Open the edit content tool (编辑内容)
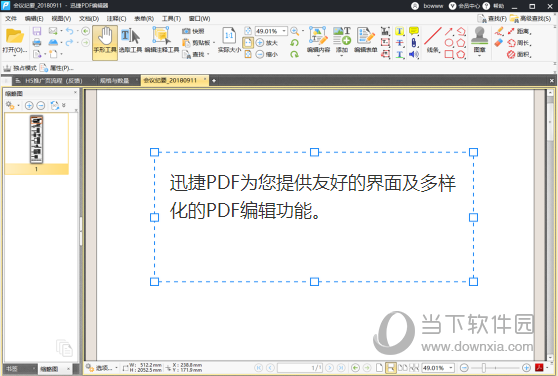Image resolution: width=558 pixels, height=376 pixels. pos(318,40)
